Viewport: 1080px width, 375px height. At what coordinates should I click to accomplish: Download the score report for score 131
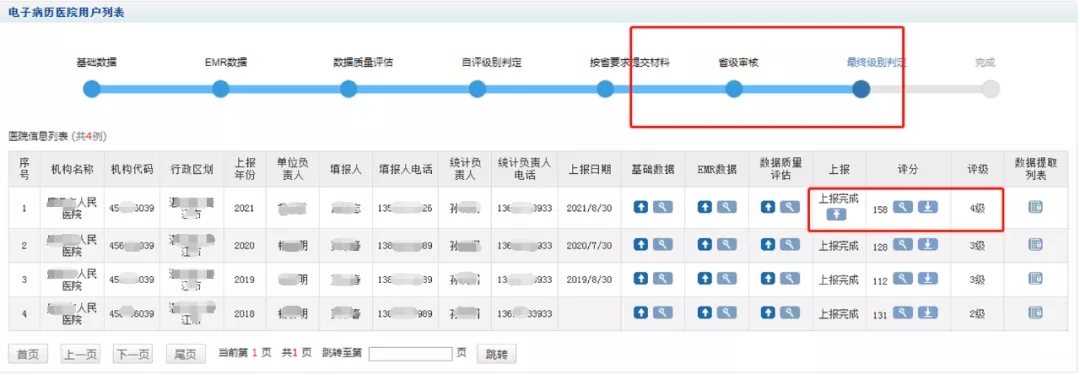(928, 312)
